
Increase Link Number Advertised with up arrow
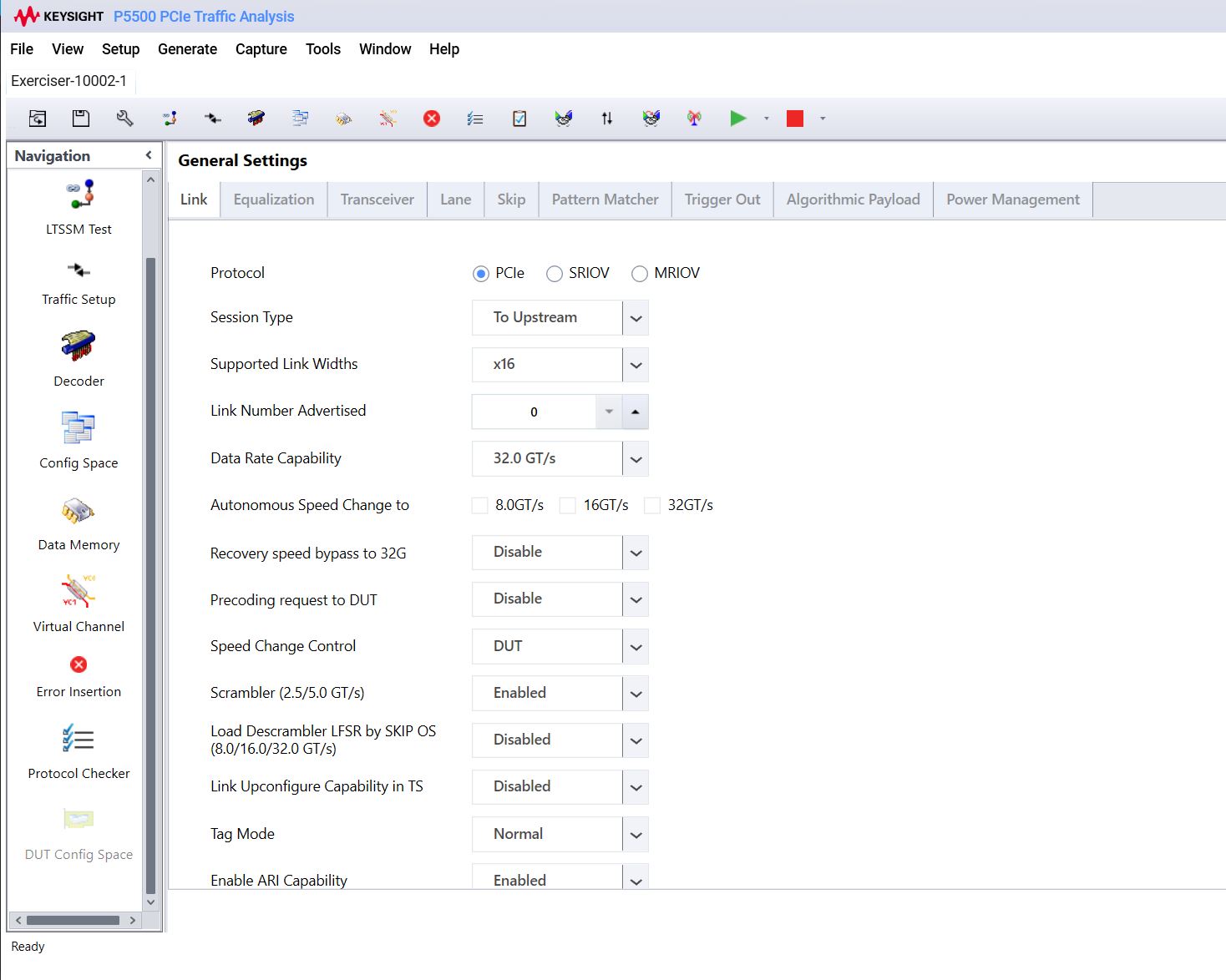[636, 412]
